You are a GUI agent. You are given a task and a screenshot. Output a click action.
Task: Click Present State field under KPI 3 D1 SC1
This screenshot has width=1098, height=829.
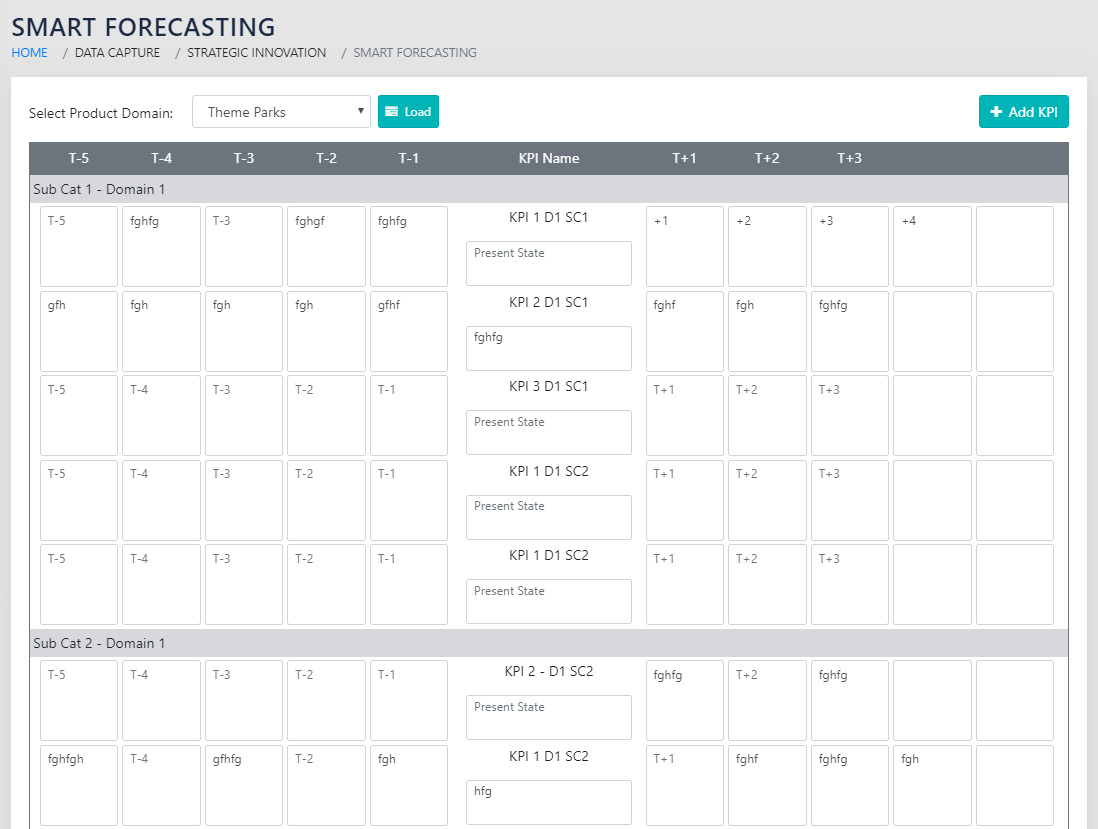tap(548, 432)
